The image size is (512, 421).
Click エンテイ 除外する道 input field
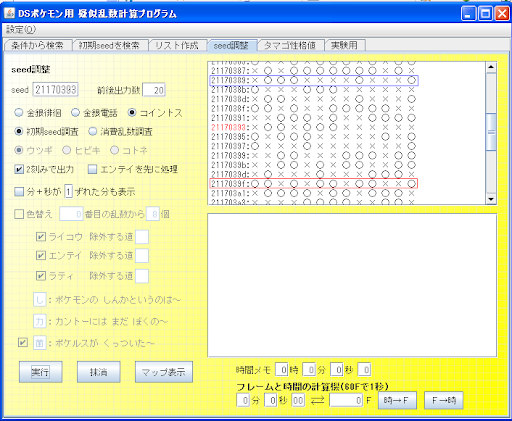coord(142,256)
